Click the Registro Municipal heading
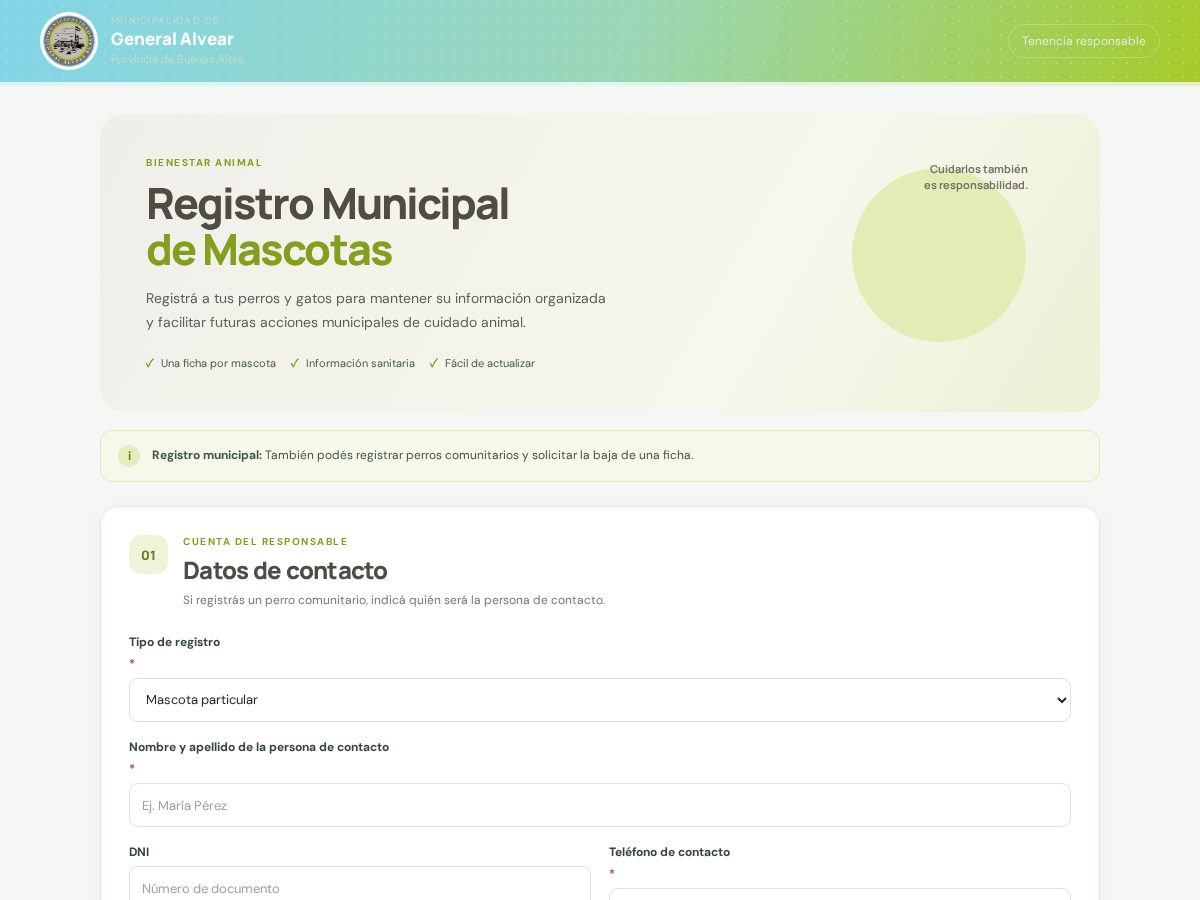The image size is (1200, 900). (327, 204)
